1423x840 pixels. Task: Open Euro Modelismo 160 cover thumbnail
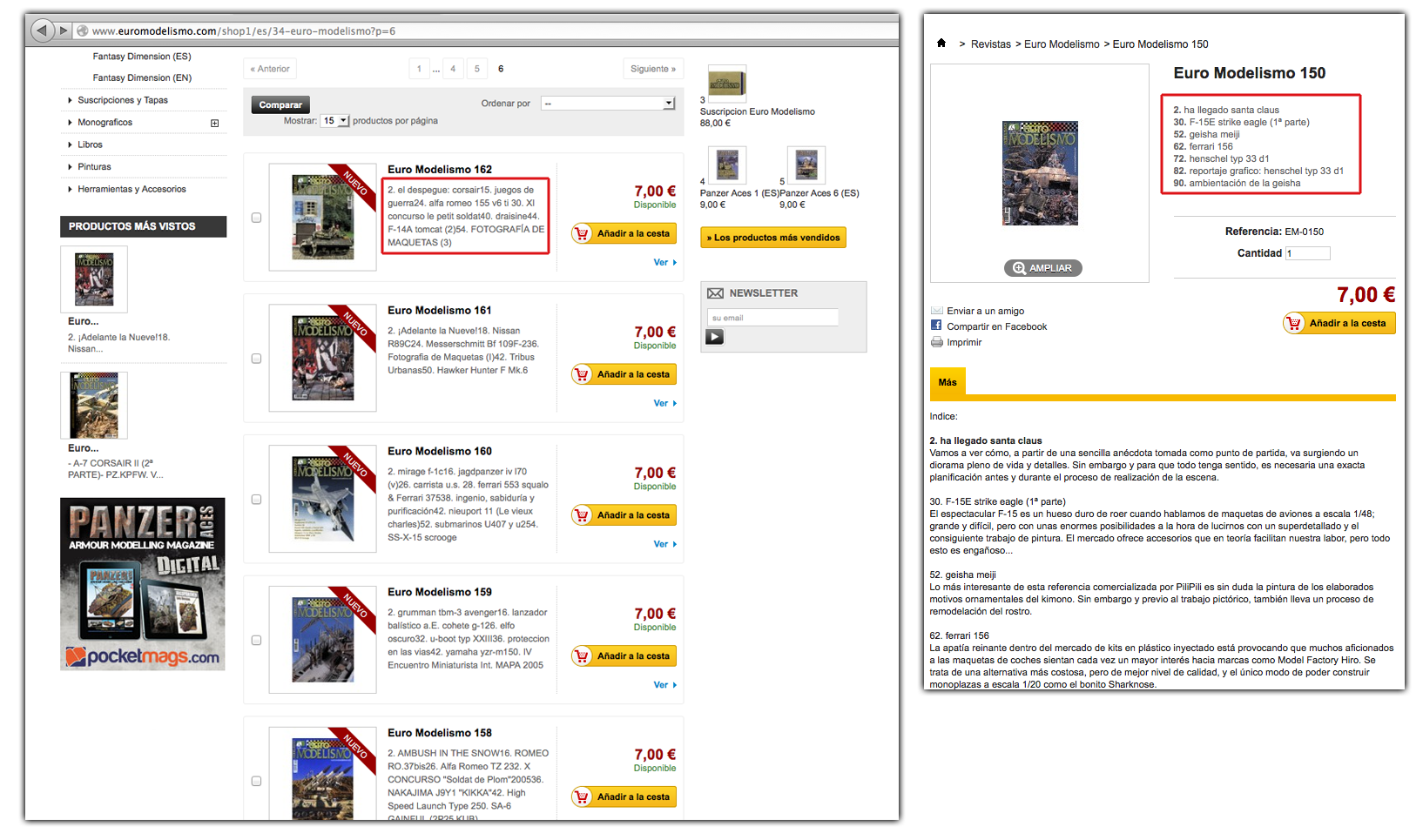(x=323, y=499)
